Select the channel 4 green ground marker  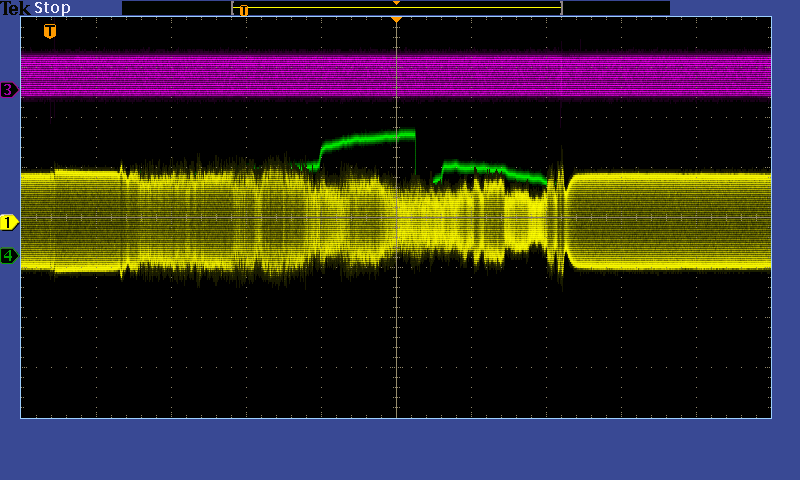[9, 256]
